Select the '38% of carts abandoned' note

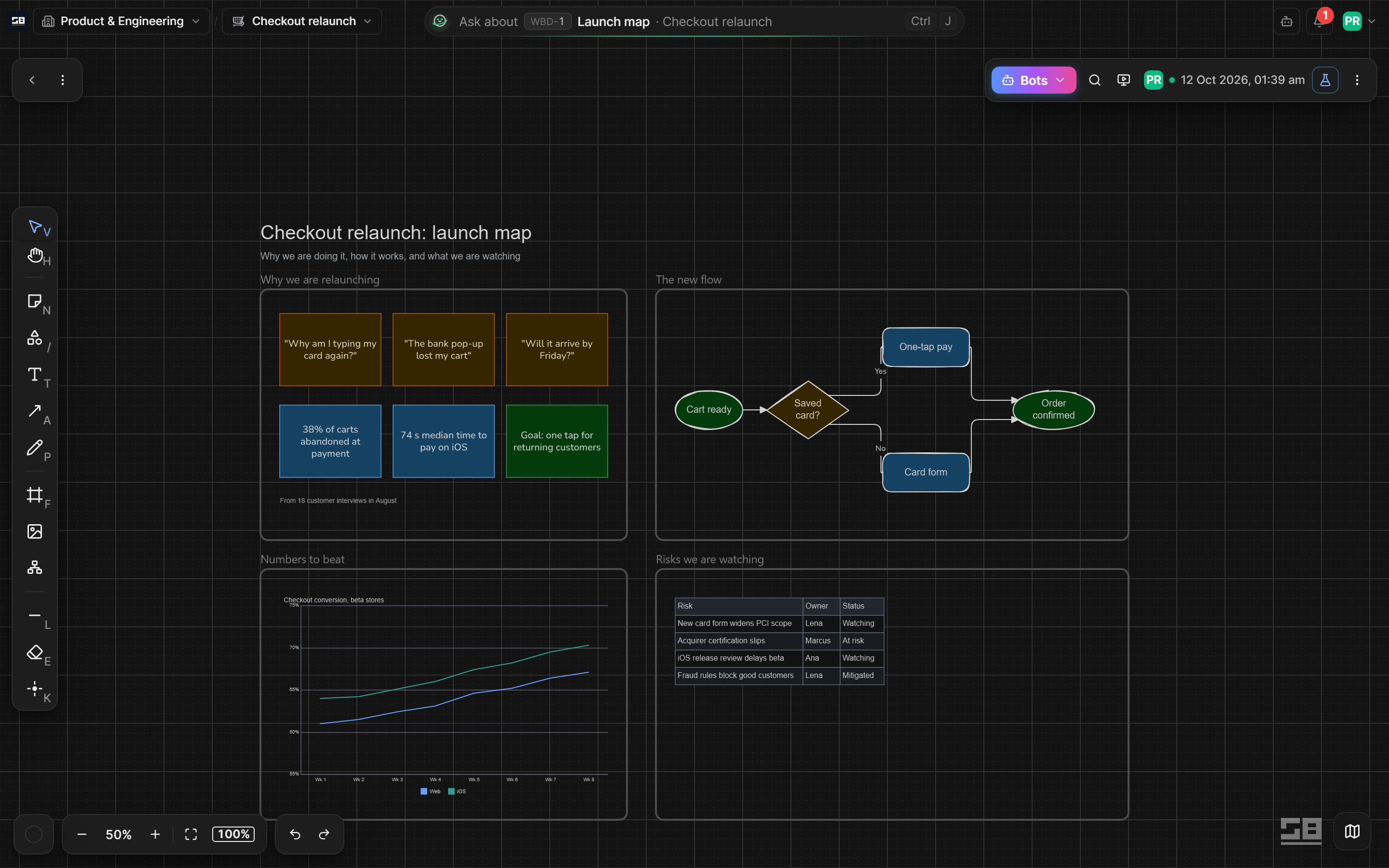click(x=330, y=441)
